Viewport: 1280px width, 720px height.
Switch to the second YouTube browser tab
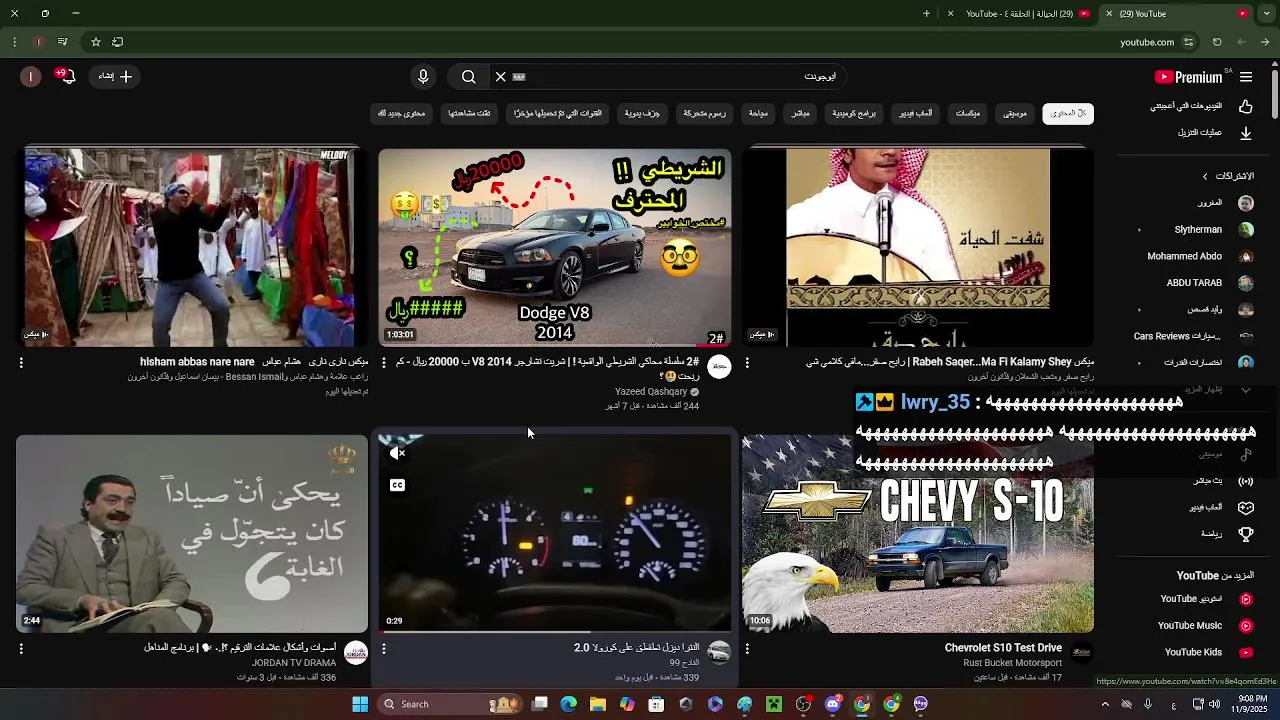click(1018, 14)
